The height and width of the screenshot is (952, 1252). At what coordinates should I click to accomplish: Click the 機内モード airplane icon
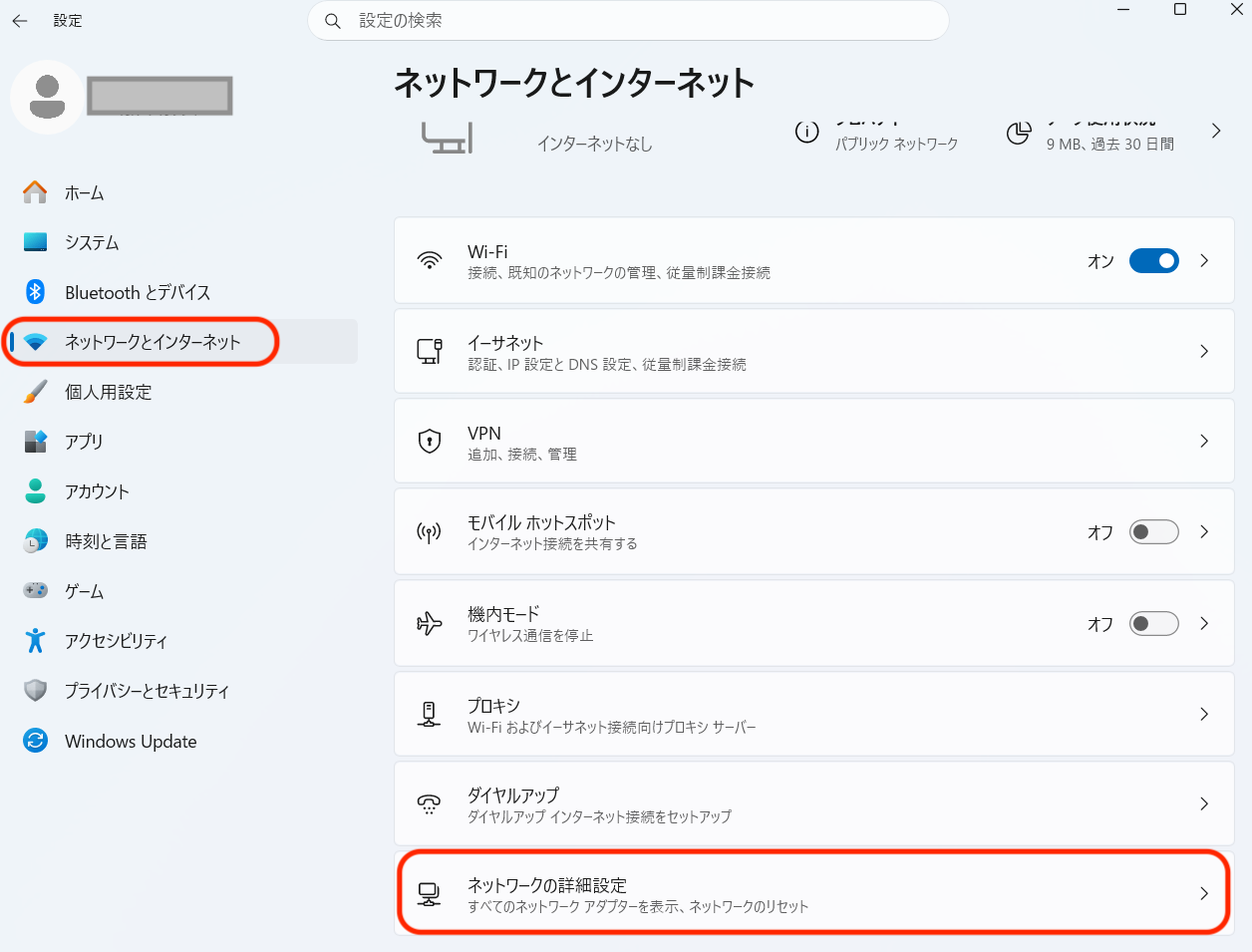point(430,624)
